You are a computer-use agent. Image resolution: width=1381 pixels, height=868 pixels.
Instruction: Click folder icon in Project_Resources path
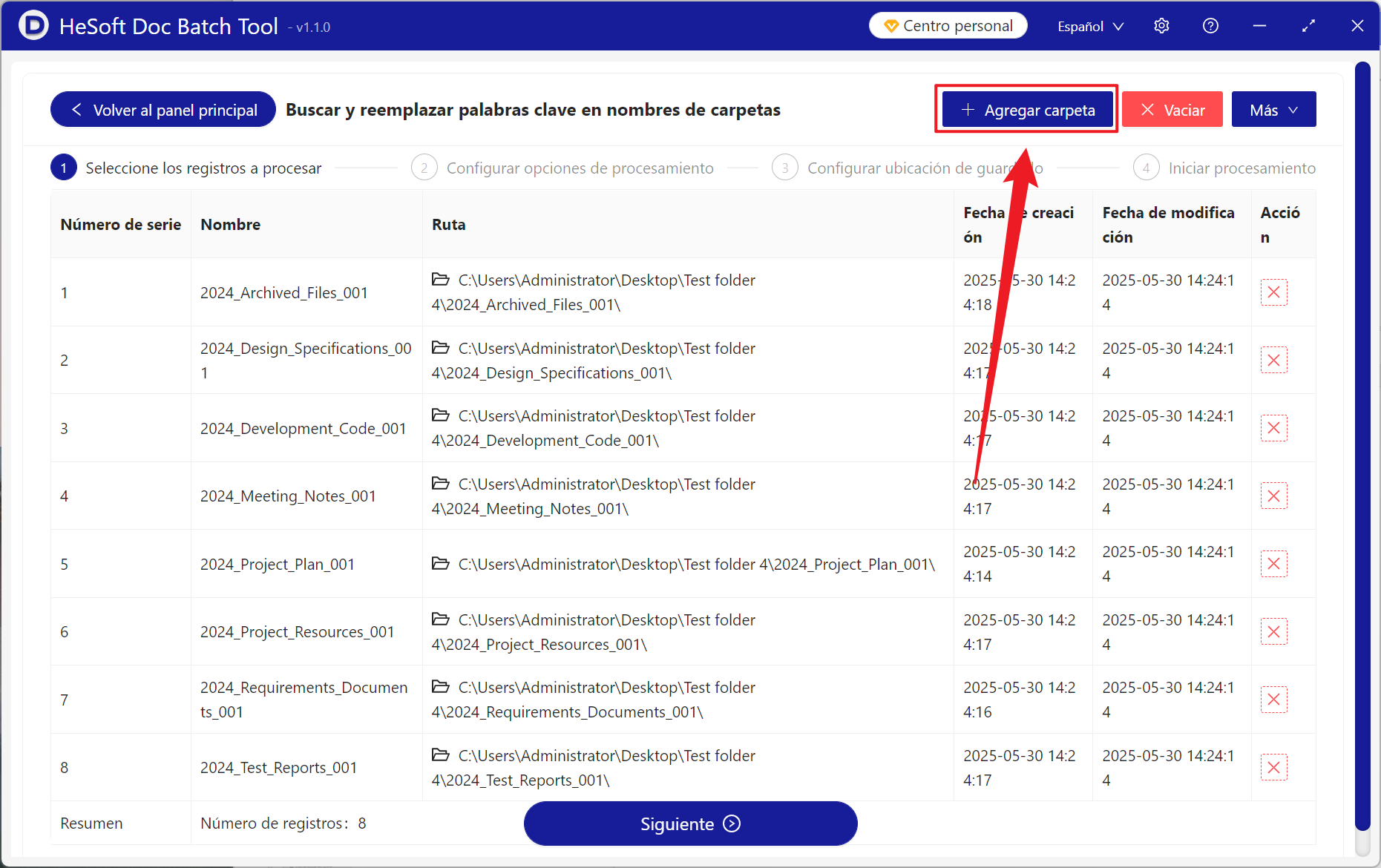point(441,619)
